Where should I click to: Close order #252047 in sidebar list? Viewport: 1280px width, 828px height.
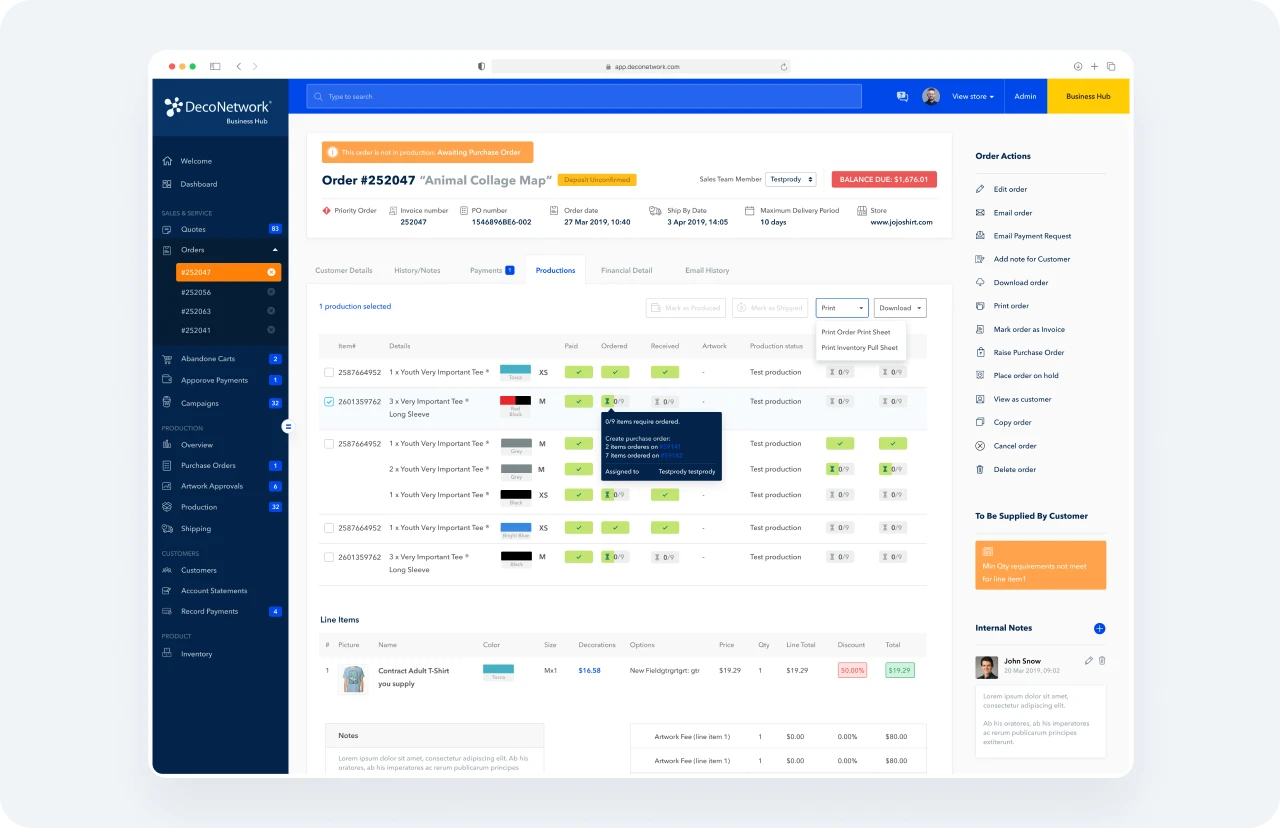pos(271,272)
